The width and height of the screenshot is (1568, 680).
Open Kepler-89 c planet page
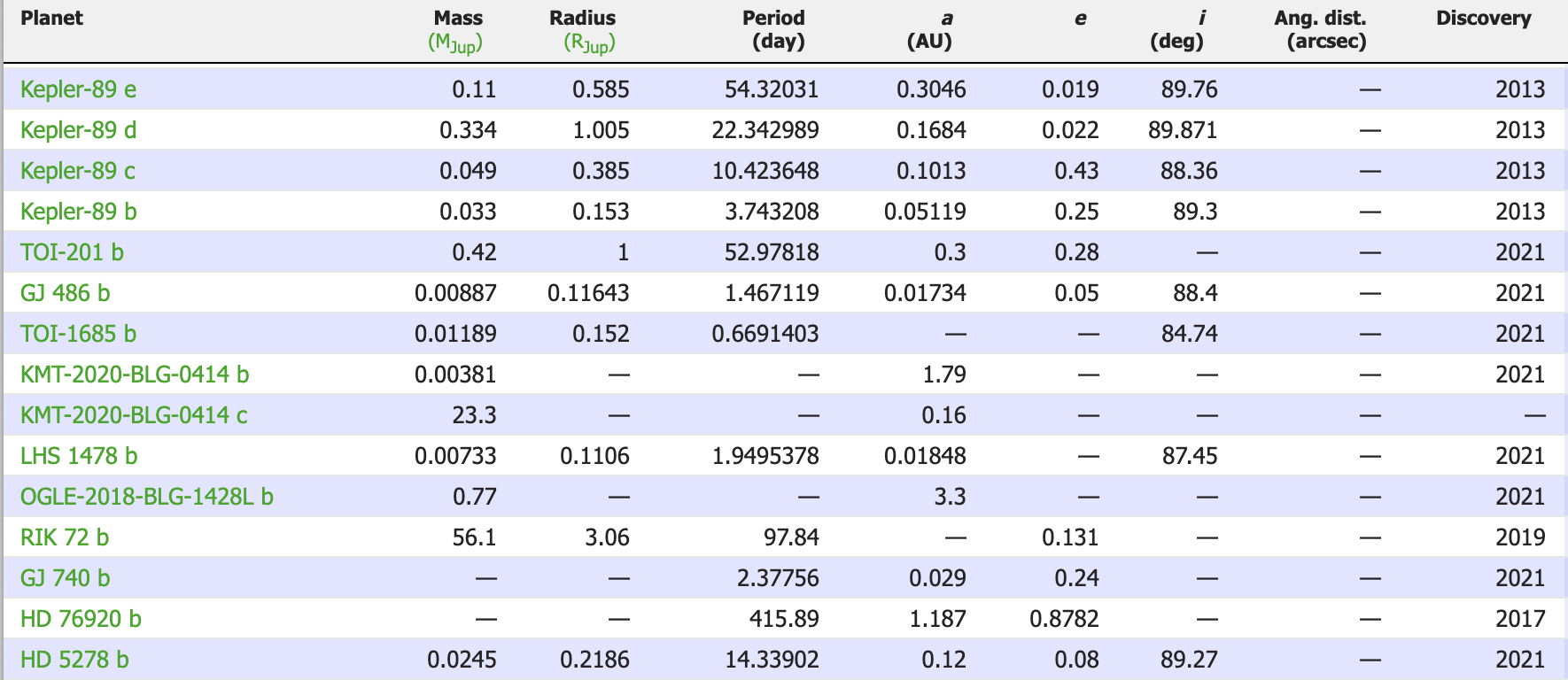78,171
